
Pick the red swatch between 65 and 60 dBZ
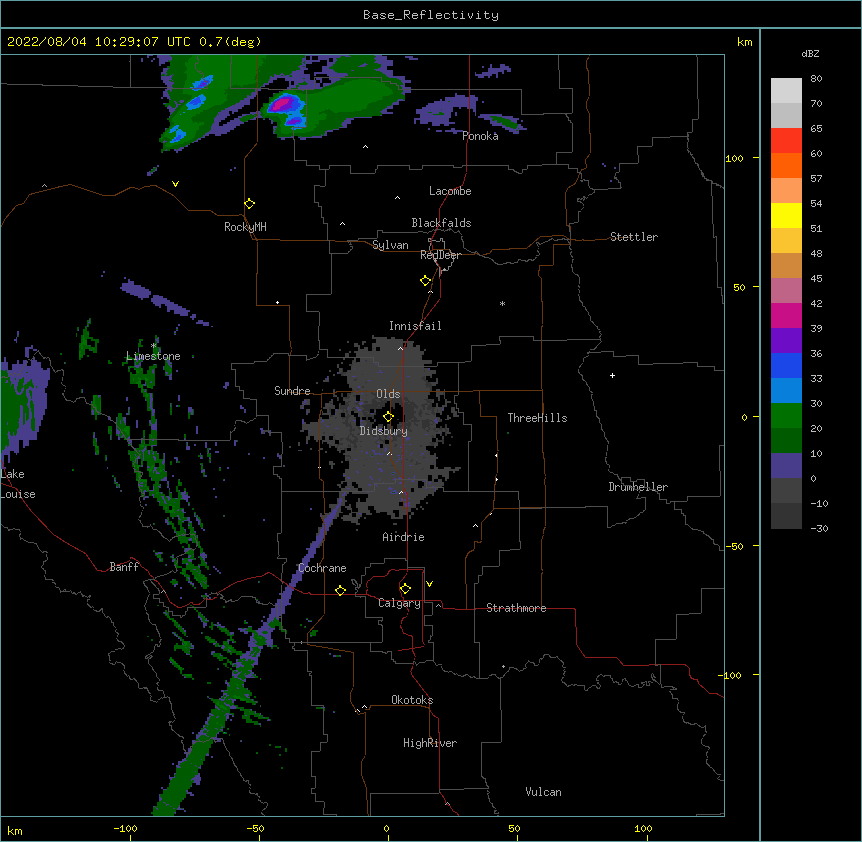tap(786, 140)
